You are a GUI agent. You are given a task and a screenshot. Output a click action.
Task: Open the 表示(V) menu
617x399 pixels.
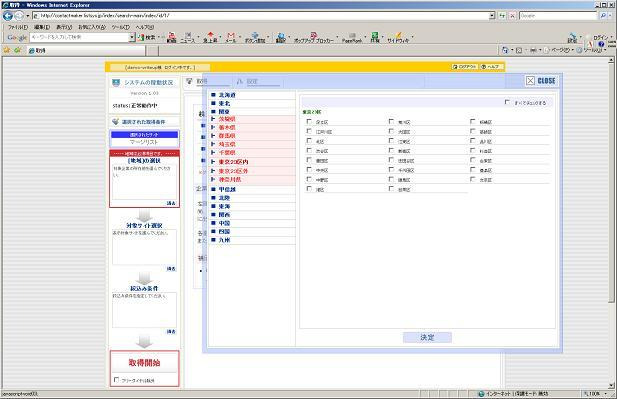64,27
